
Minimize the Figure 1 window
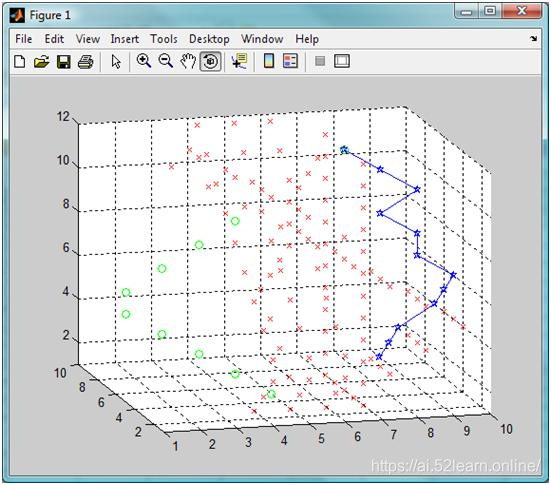(x=466, y=12)
